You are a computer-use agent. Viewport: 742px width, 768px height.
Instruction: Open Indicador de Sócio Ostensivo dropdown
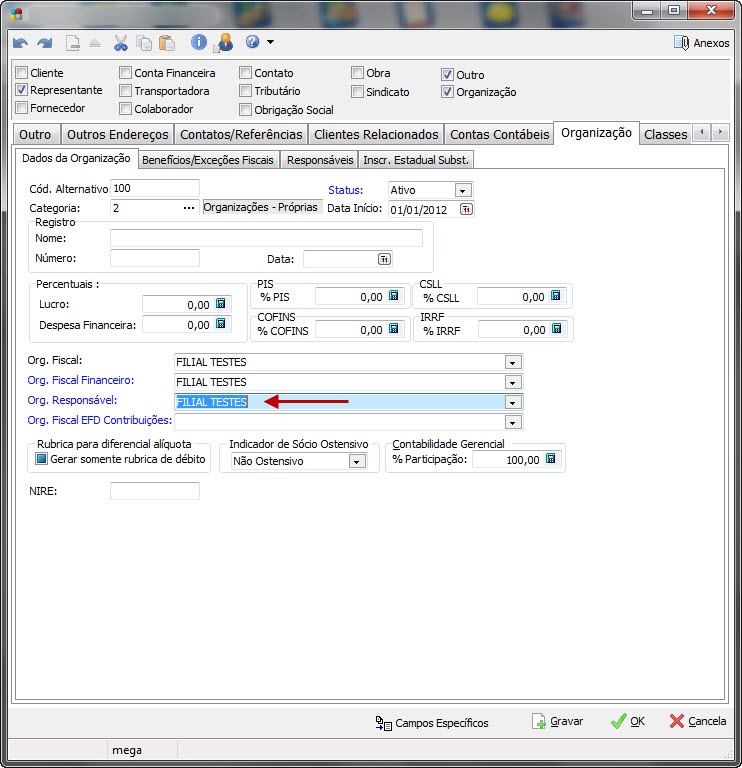pyautogui.click(x=356, y=461)
